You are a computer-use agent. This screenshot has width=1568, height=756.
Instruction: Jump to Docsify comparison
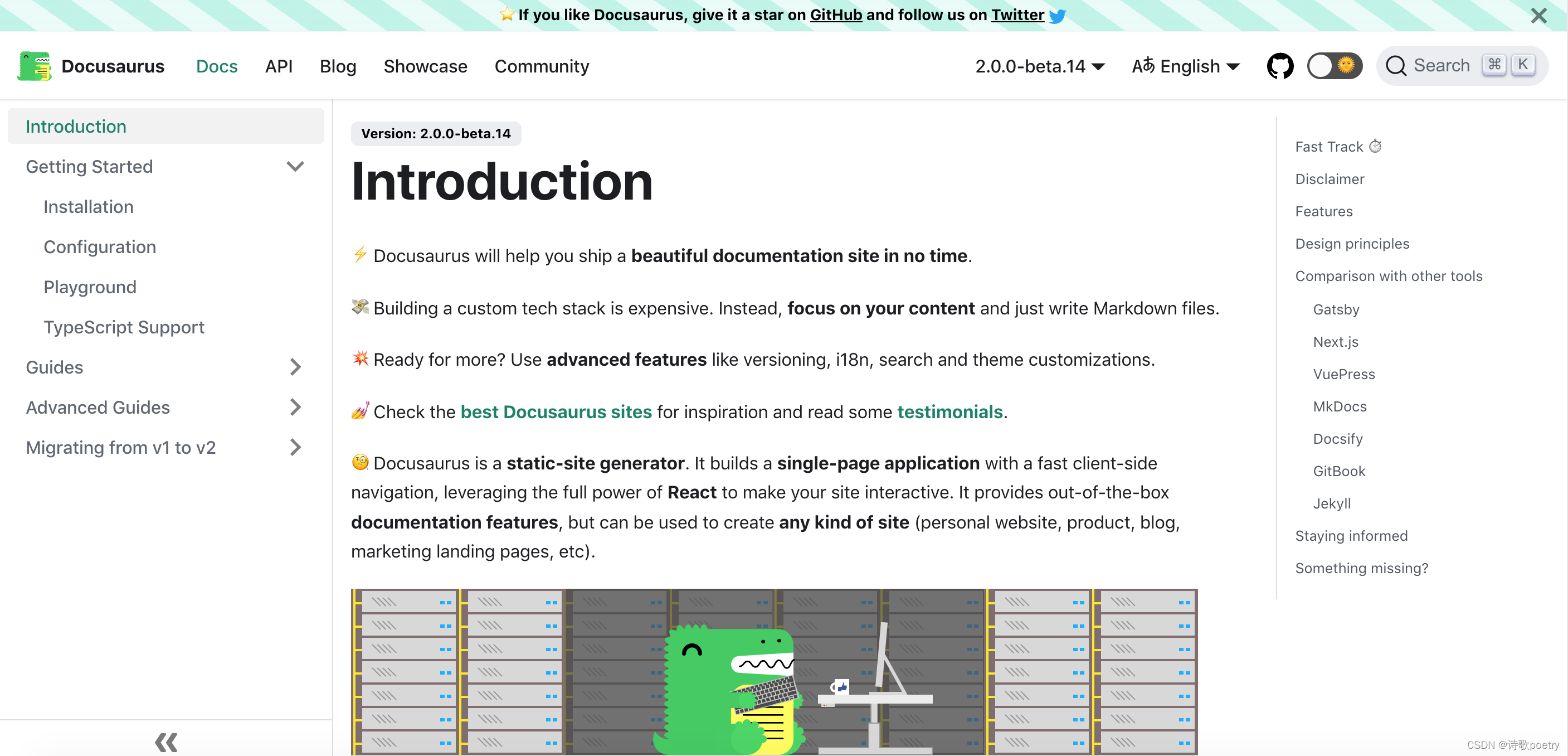(1337, 438)
